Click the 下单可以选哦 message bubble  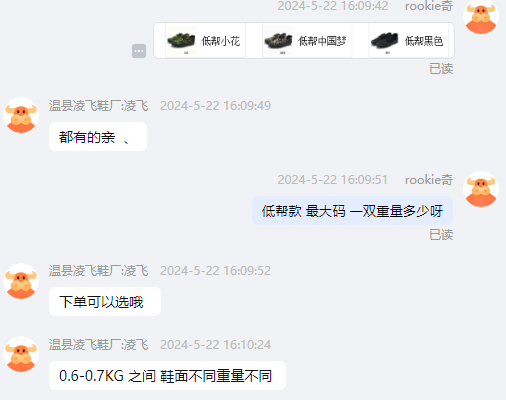coord(105,302)
